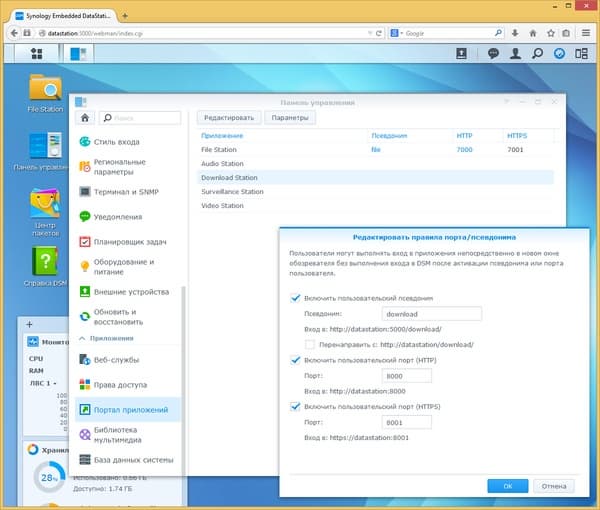The height and width of the screenshot is (510, 600).
Task: Open File Station desktop icon
Action: click(45, 93)
